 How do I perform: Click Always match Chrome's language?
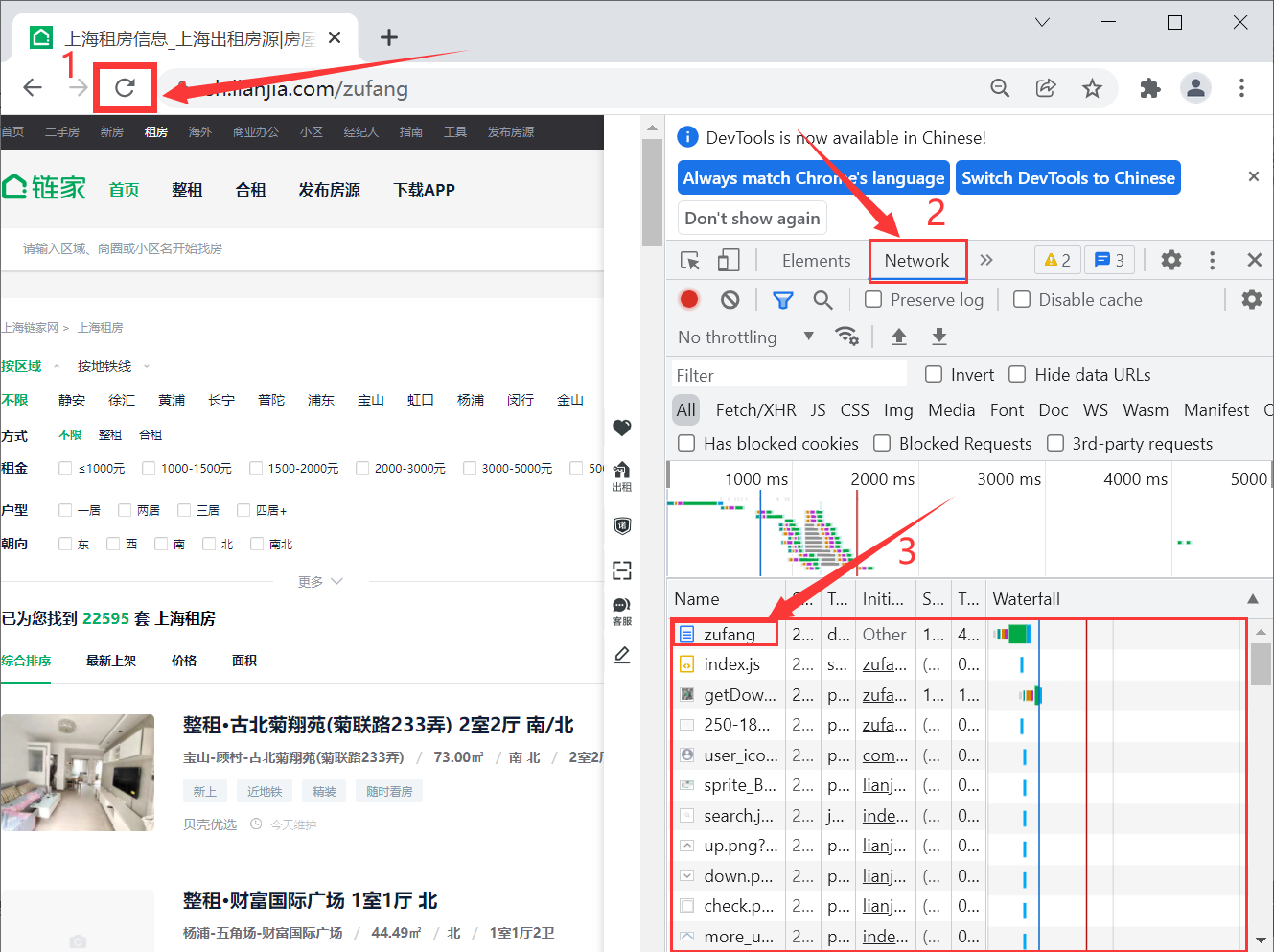point(814,177)
